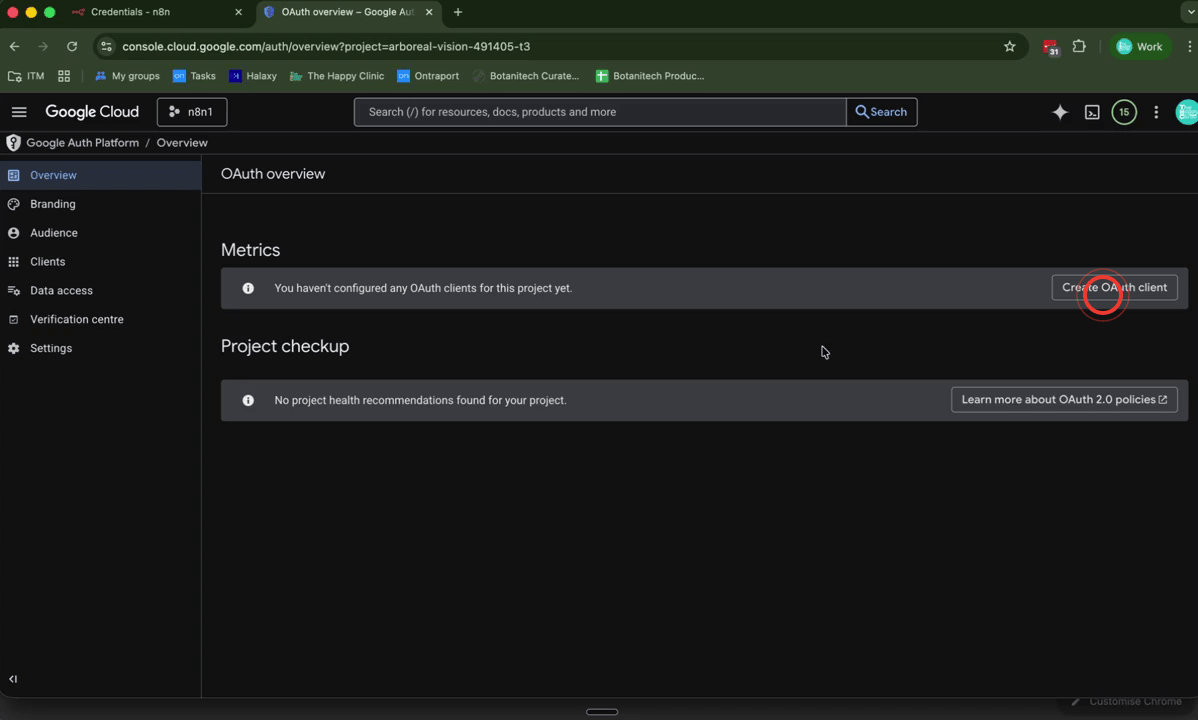Open the Google Cloud navigation menu
Viewport: 1198px width, 720px height.
click(x=19, y=112)
